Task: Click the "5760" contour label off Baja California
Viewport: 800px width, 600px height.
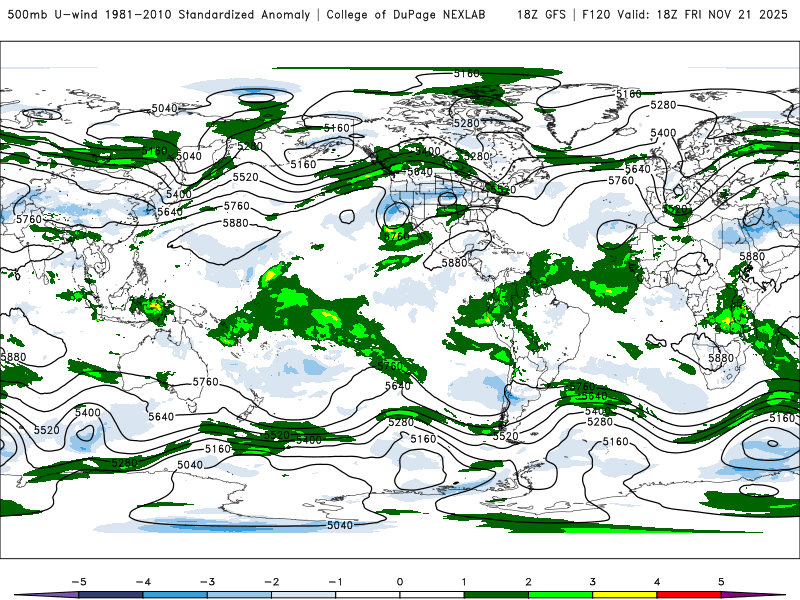Action: point(396,236)
